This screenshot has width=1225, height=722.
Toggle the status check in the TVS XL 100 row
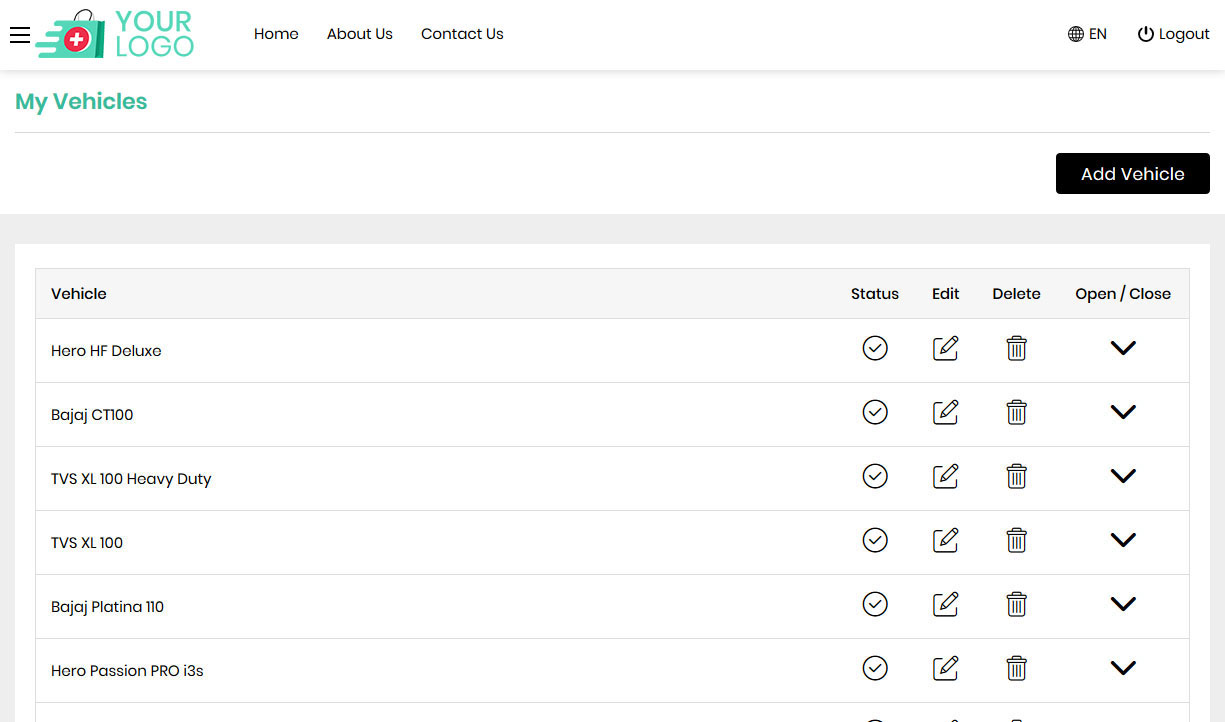click(875, 540)
